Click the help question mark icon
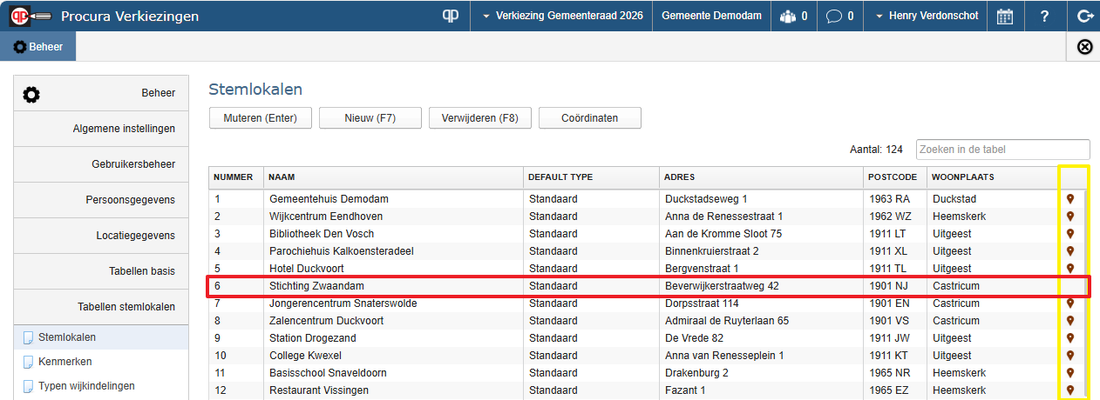The width and height of the screenshot is (1100, 400). 1044,16
